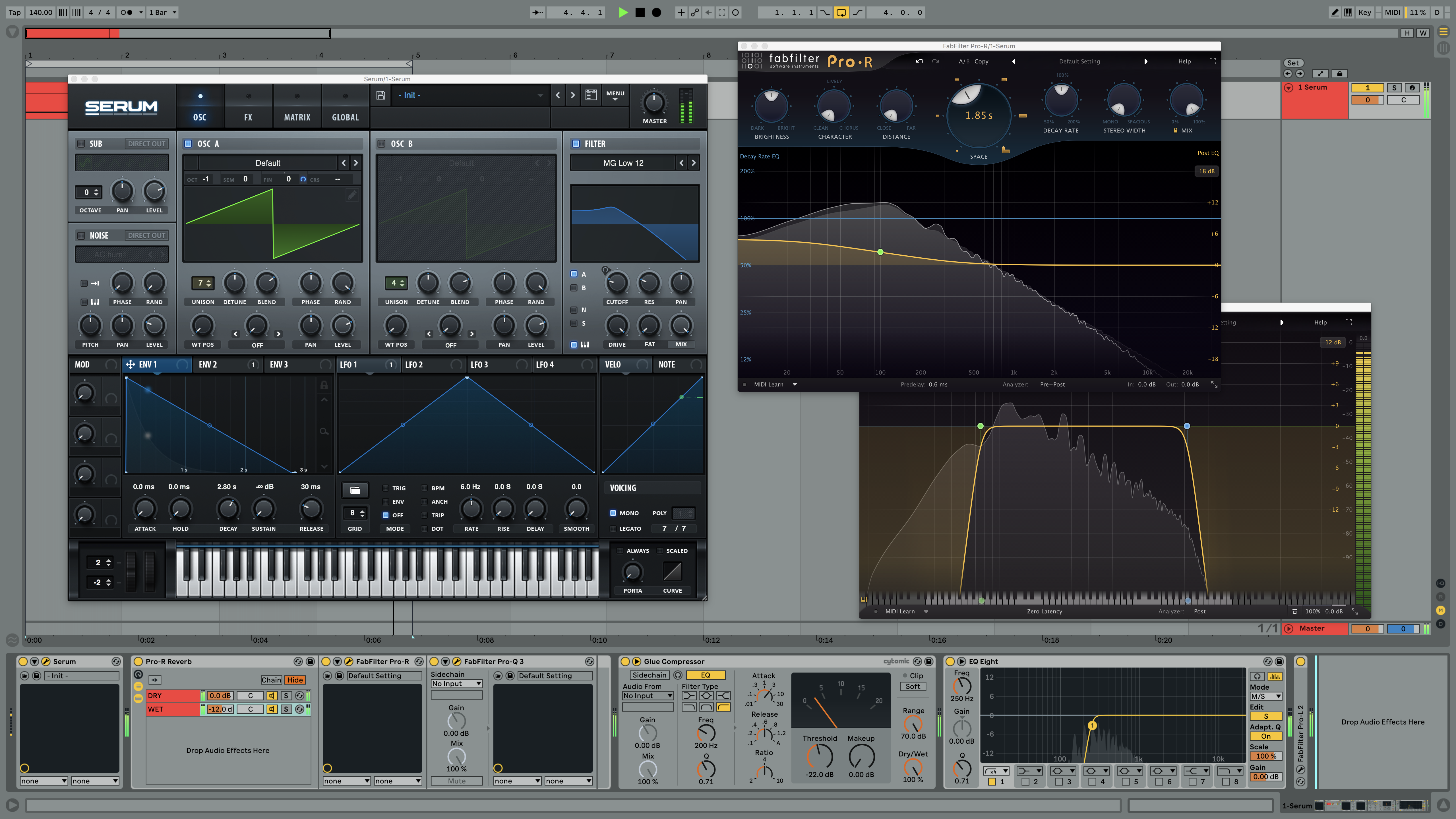Click the Hide button in the Pro-R Reverb rack

295,680
